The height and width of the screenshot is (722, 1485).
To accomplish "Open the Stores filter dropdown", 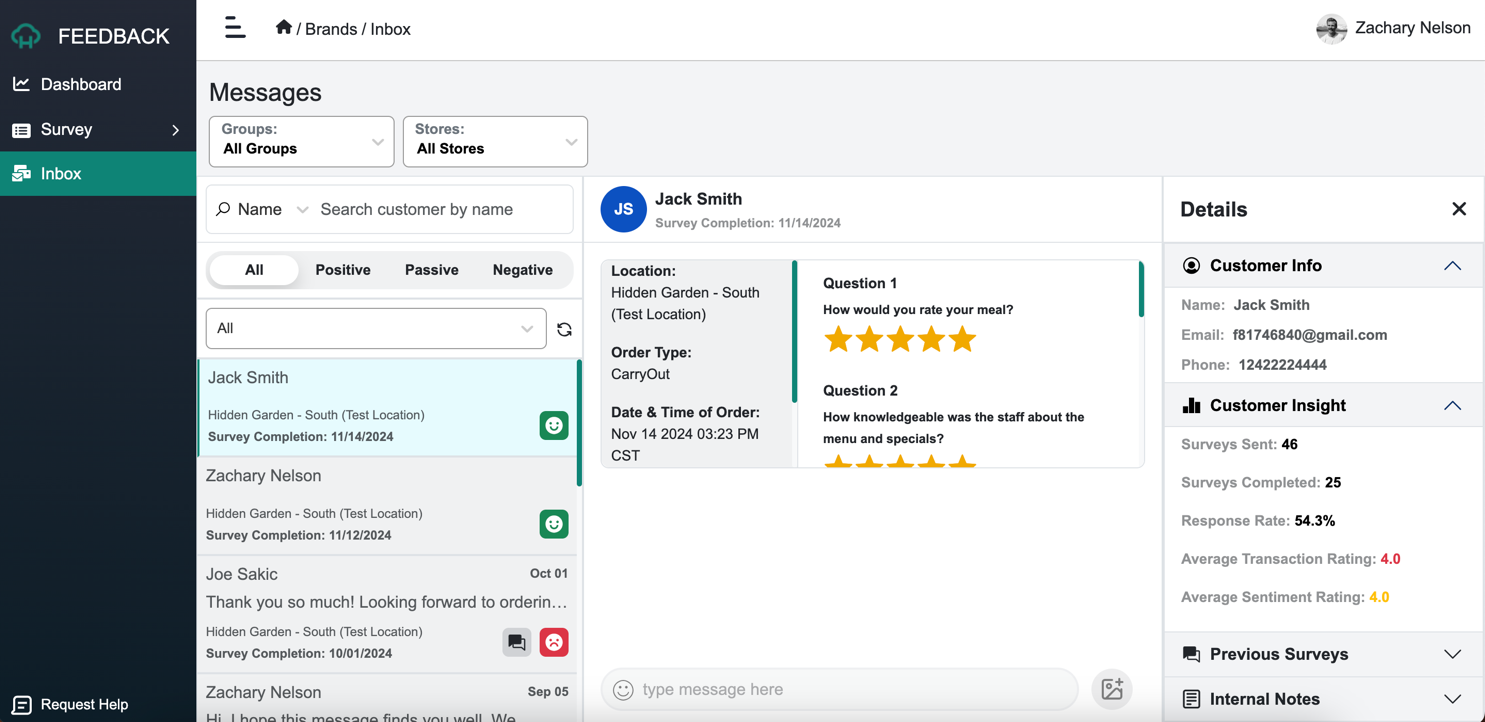I will coord(494,141).
